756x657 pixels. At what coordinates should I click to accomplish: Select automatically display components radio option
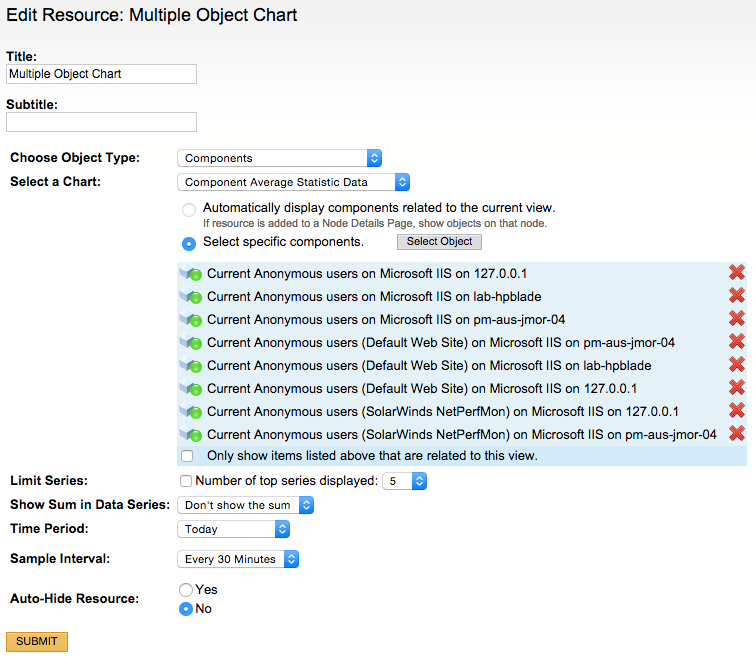pos(189,210)
